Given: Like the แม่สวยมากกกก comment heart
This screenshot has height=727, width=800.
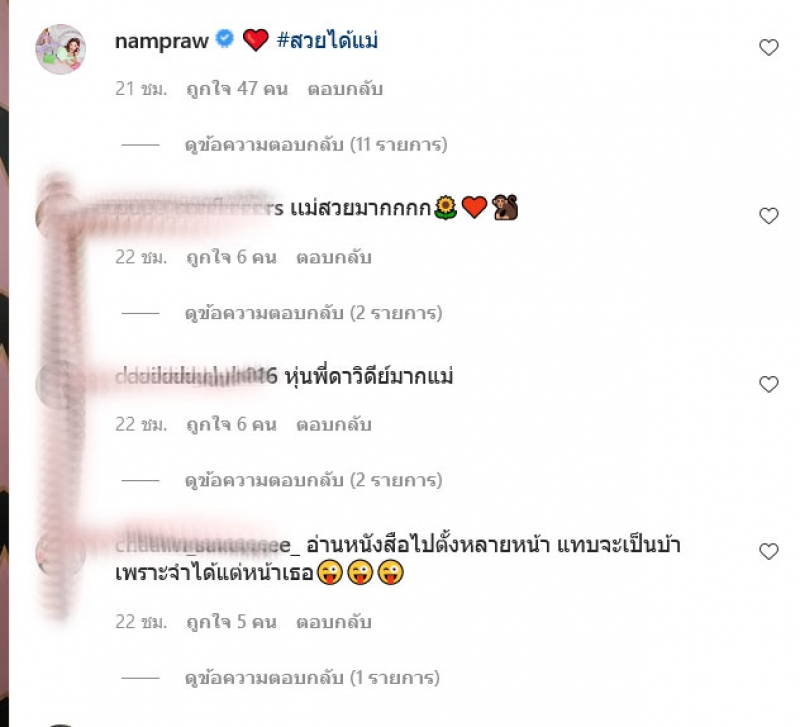Looking at the screenshot, I should (x=768, y=216).
